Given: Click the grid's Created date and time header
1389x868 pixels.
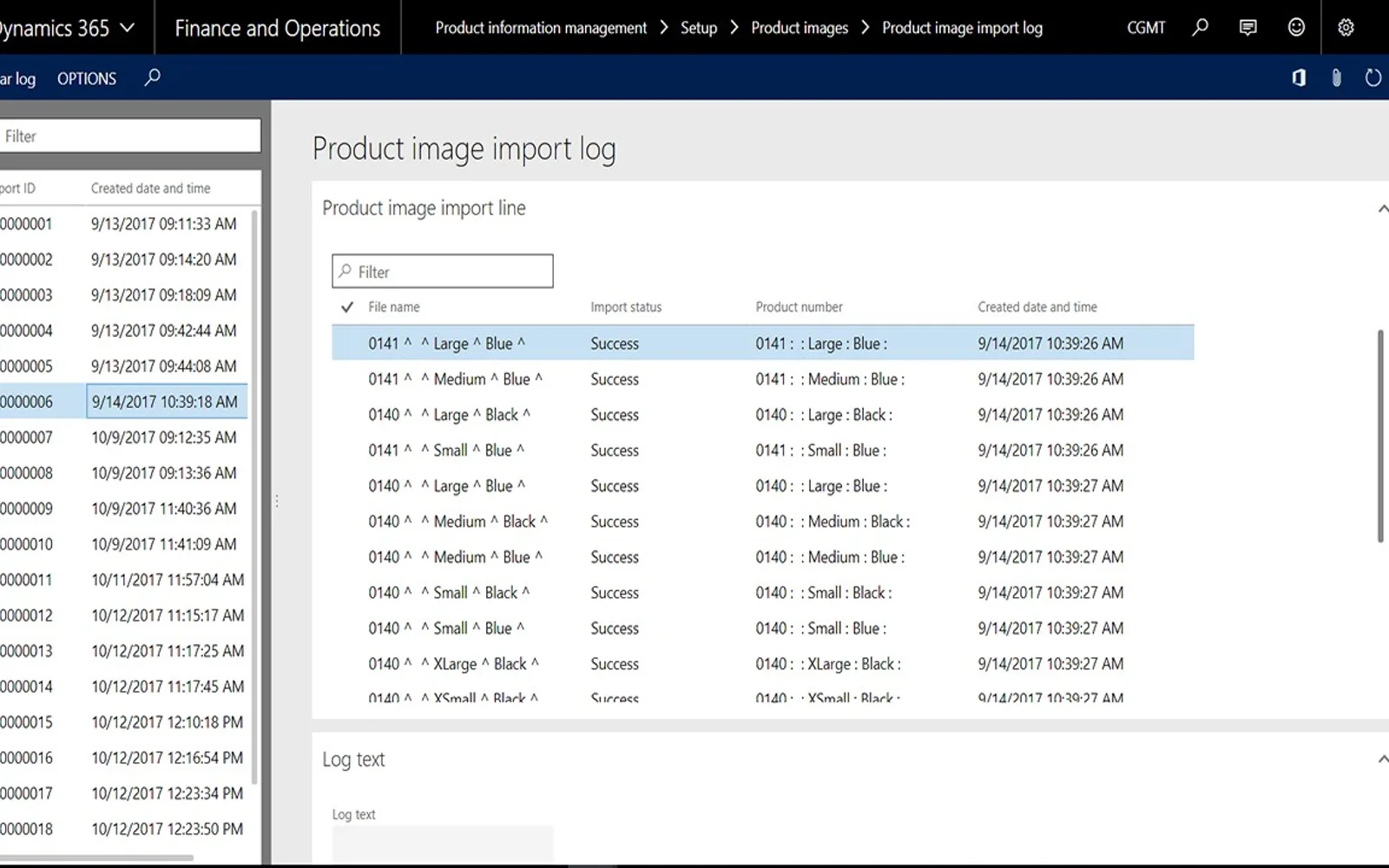Looking at the screenshot, I should (x=1037, y=307).
